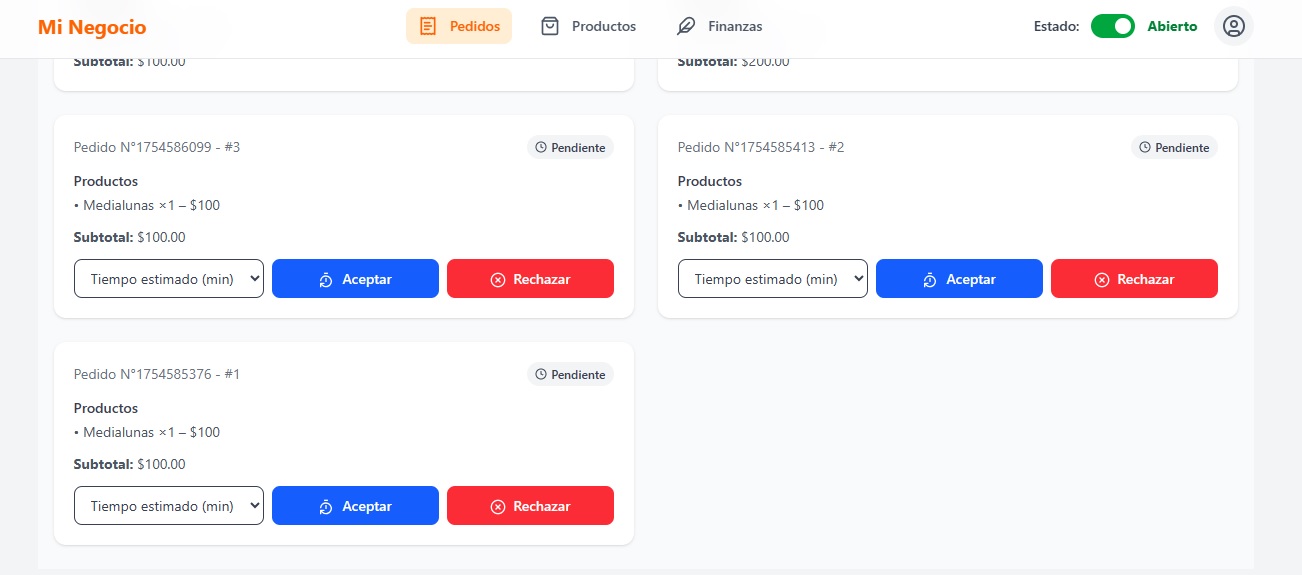Select the text "Pedido N°1754585376 - #1"
Viewport: 1302px width, 575px height.
click(x=157, y=374)
